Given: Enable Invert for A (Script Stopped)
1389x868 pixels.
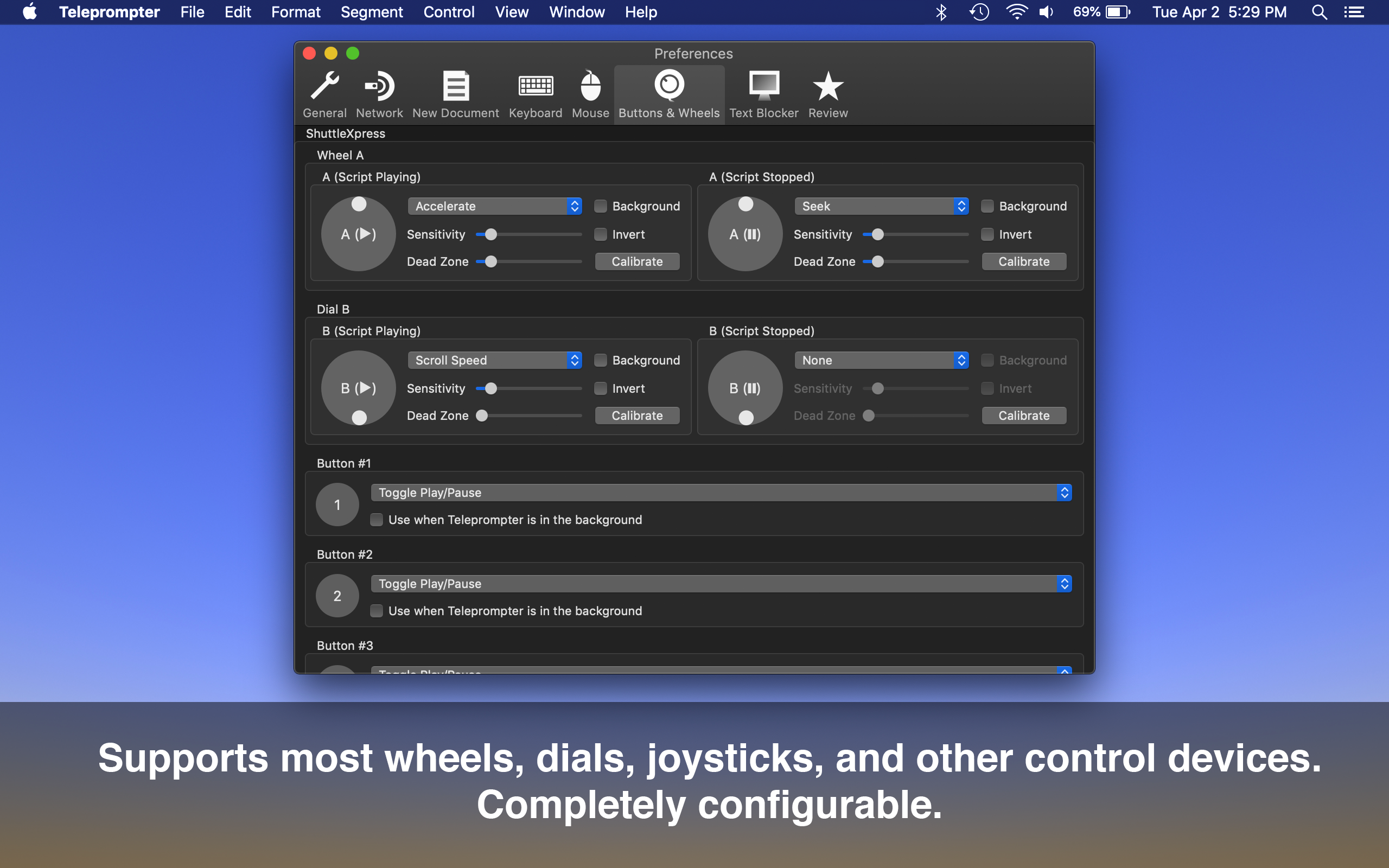Looking at the screenshot, I should pos(987,234).
